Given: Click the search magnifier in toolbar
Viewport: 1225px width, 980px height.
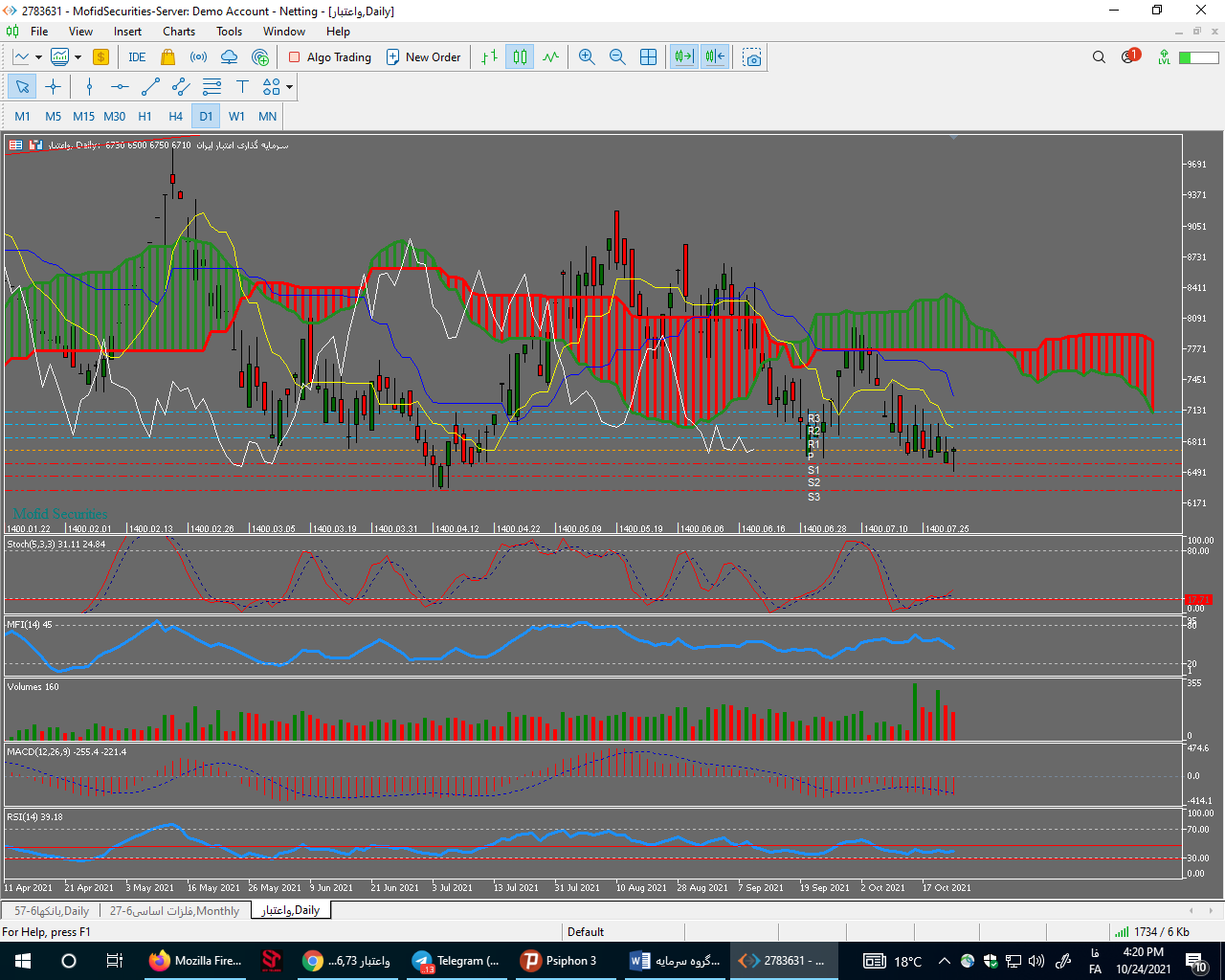Looking at the screenshot, I should tap(1099, 57).
